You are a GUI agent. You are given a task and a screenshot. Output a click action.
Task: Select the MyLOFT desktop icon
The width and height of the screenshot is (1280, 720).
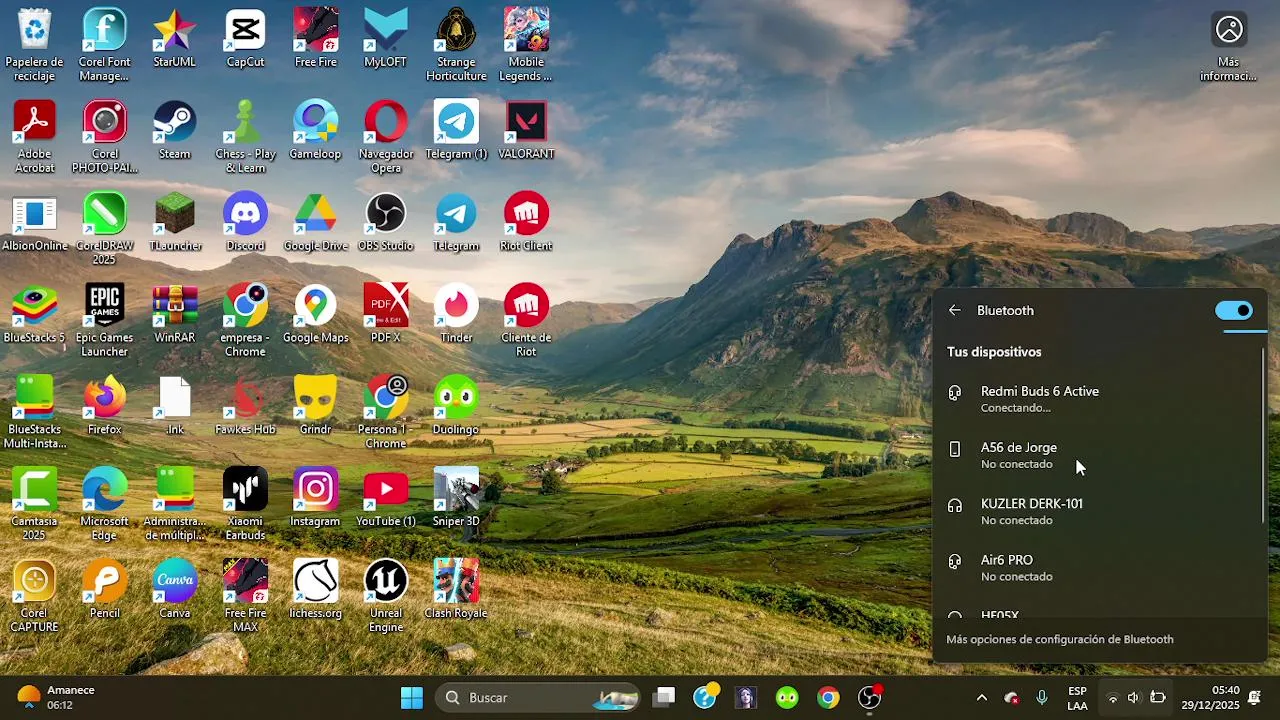(385, 39)
